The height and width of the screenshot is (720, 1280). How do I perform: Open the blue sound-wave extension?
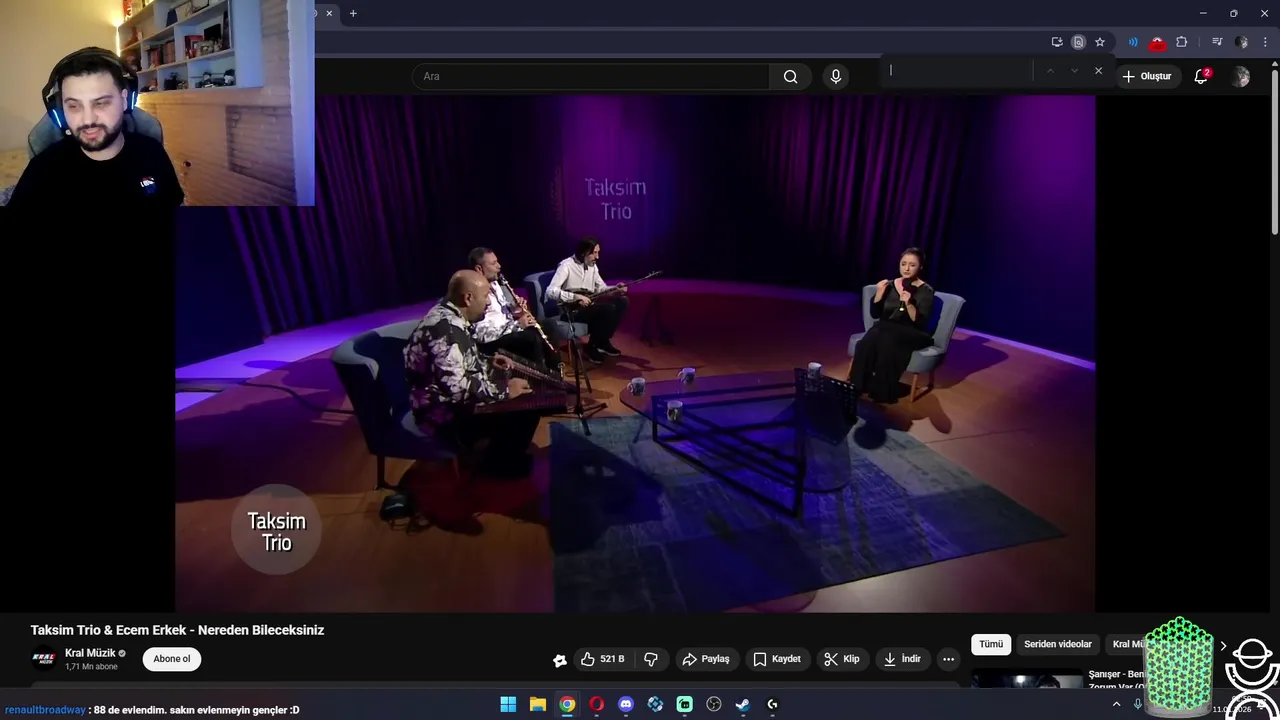tap(1133, 42)
